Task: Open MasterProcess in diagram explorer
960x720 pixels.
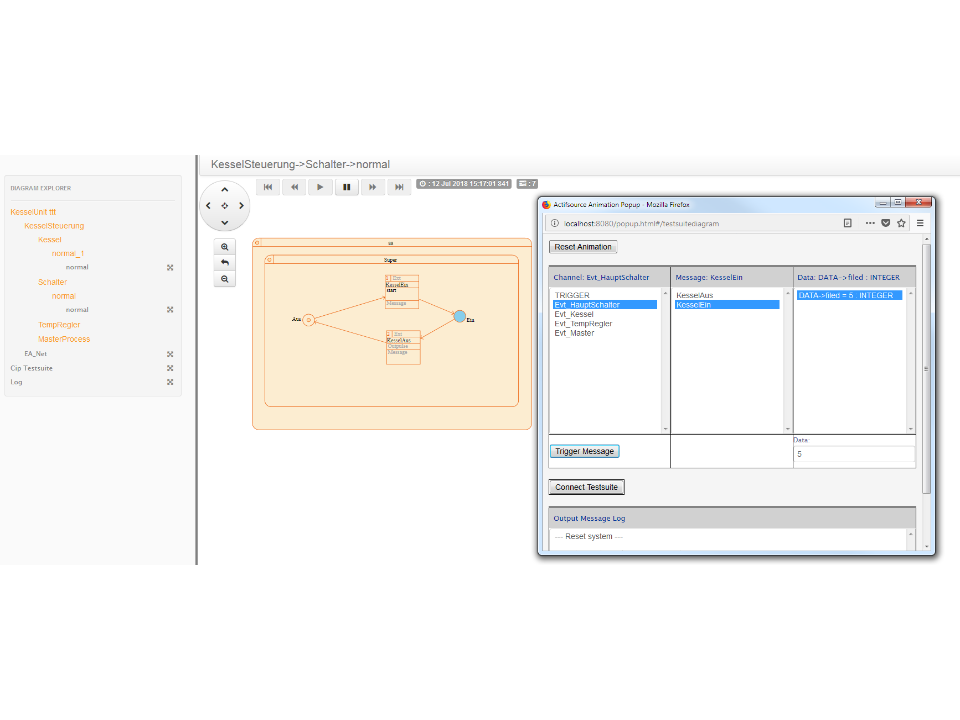Action: click(64, 339)
